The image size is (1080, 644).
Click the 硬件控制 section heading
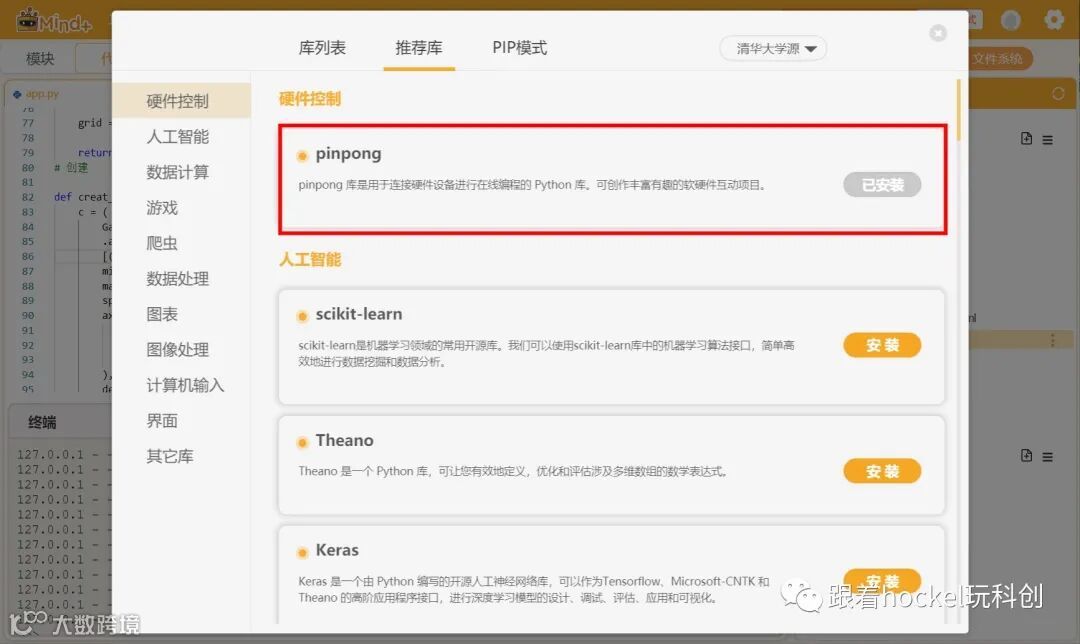pos(310,99)
